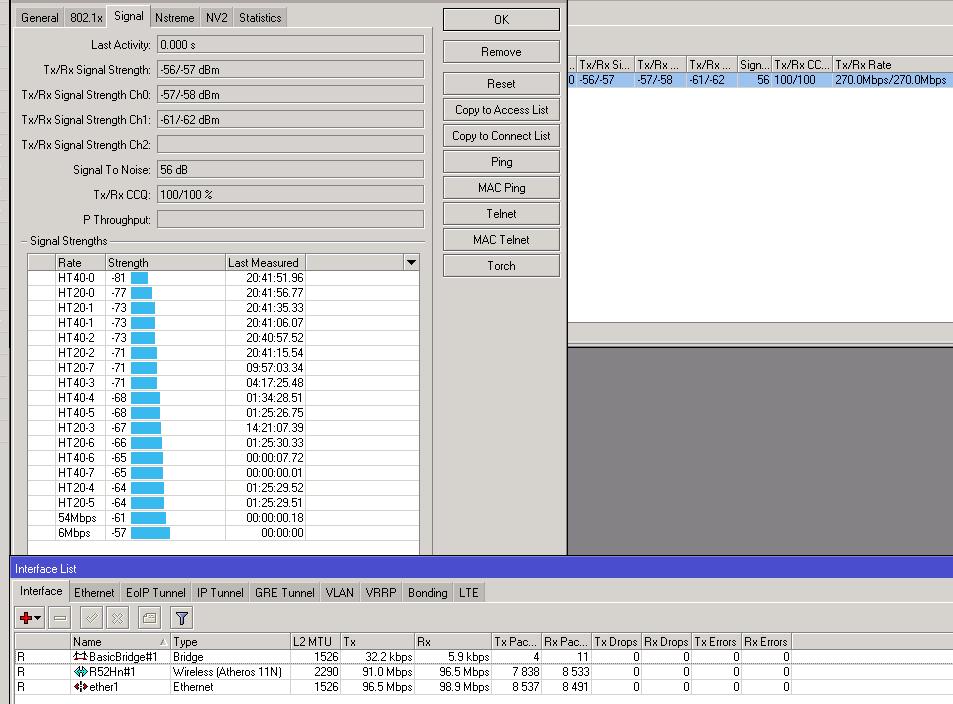Image resolution: width=953 pixels, height=704 pixels.
Task: Open the Statistics tab
Action: click(260, 18)
